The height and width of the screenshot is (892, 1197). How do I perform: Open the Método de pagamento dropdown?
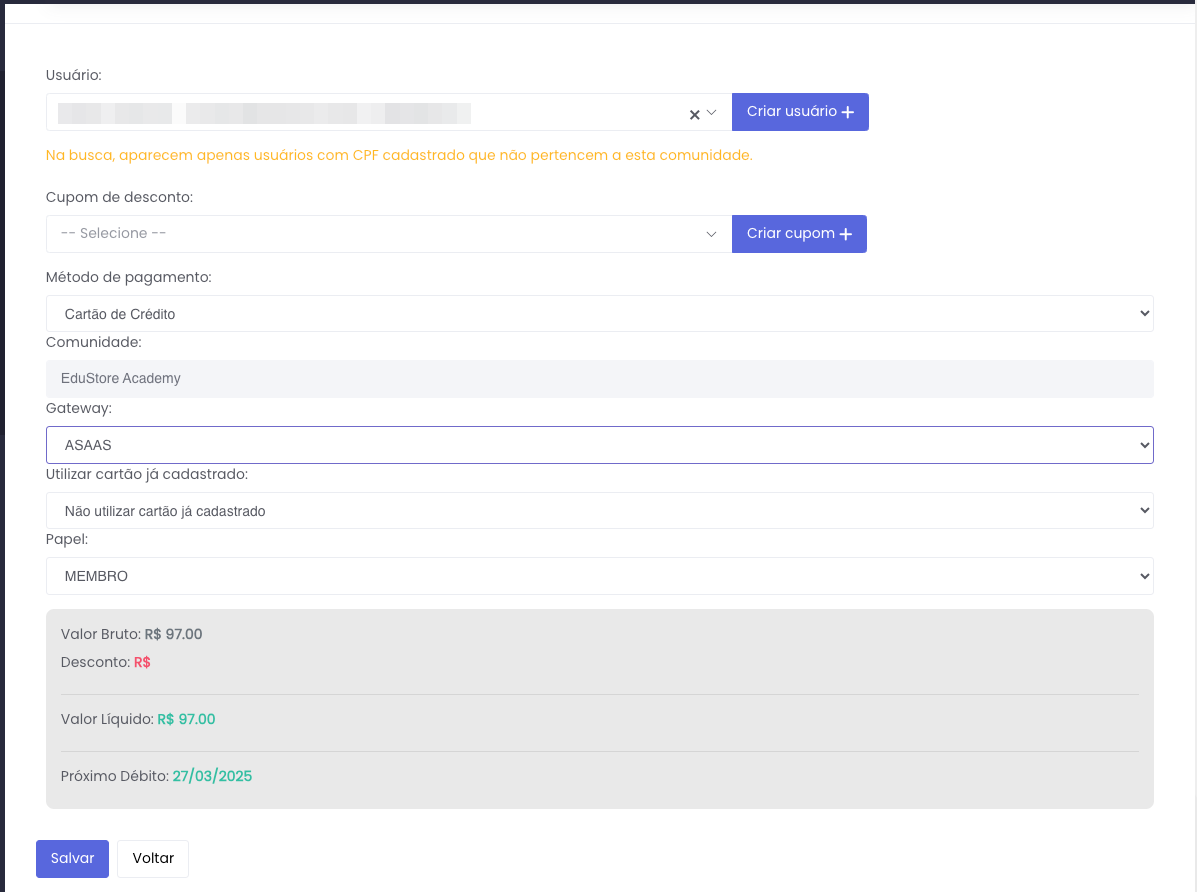599,314
